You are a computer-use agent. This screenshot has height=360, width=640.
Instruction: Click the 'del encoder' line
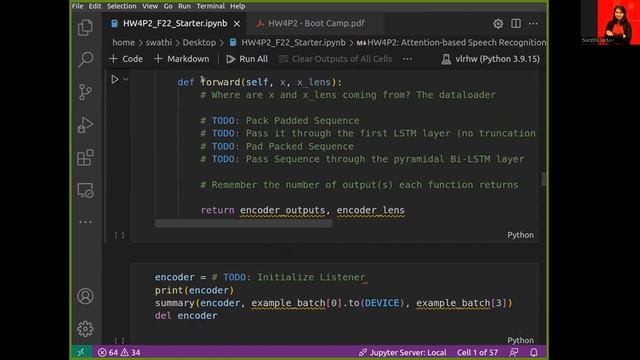[186, 316]
